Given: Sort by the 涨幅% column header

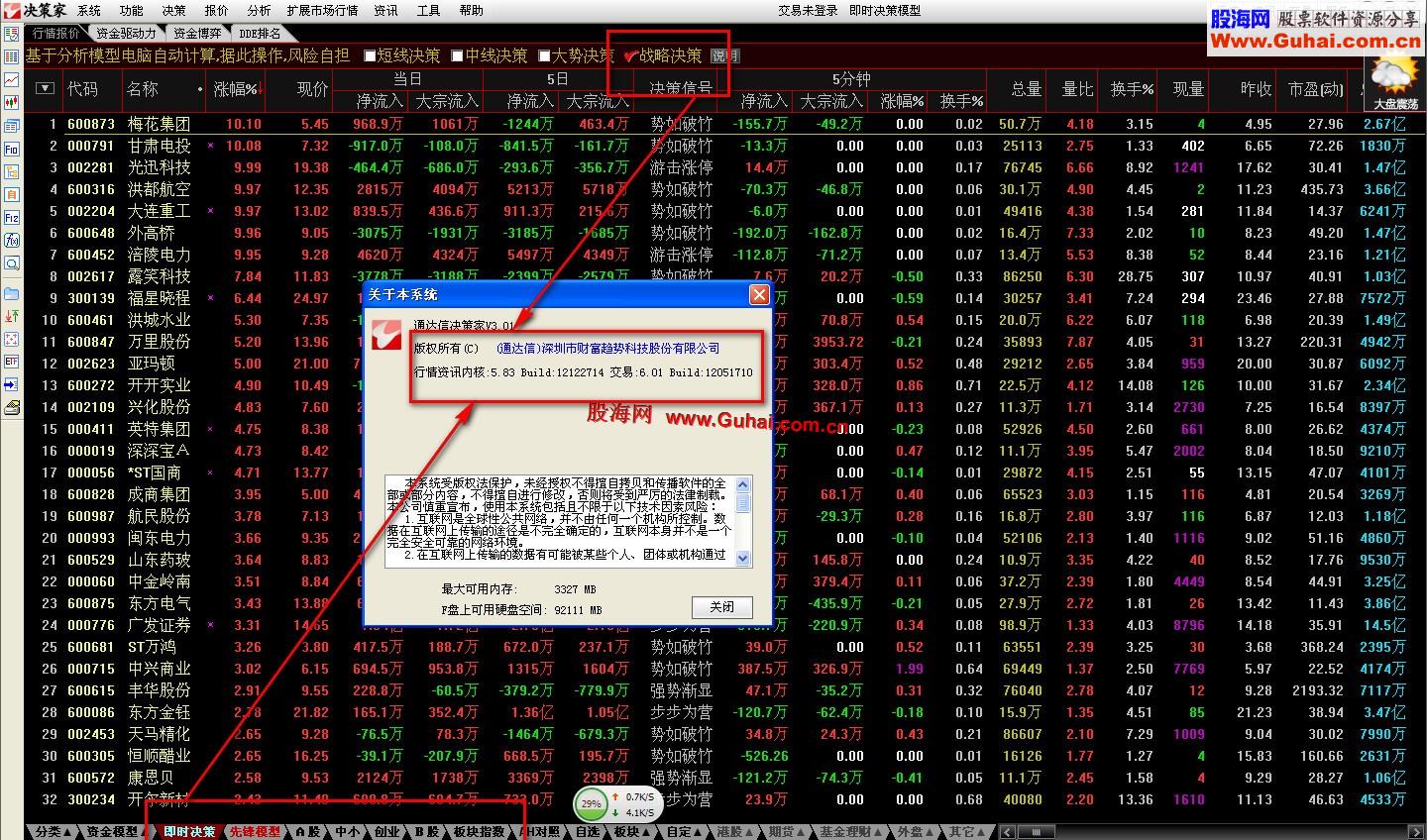Looking at the screenshot, I should [236, 89].
